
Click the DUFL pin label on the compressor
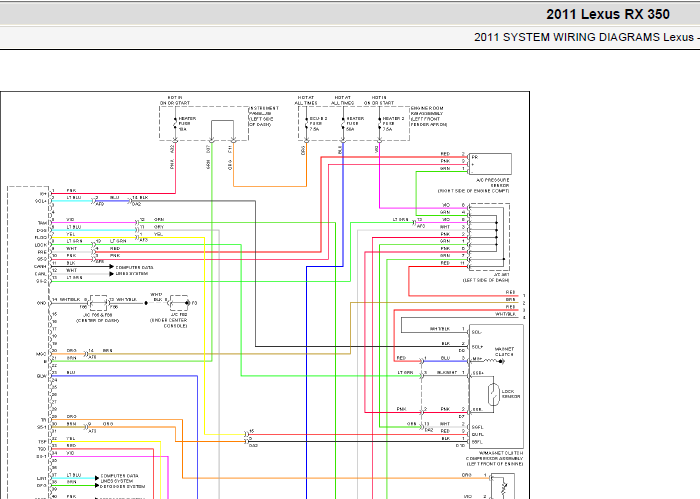tap(477, 434)
